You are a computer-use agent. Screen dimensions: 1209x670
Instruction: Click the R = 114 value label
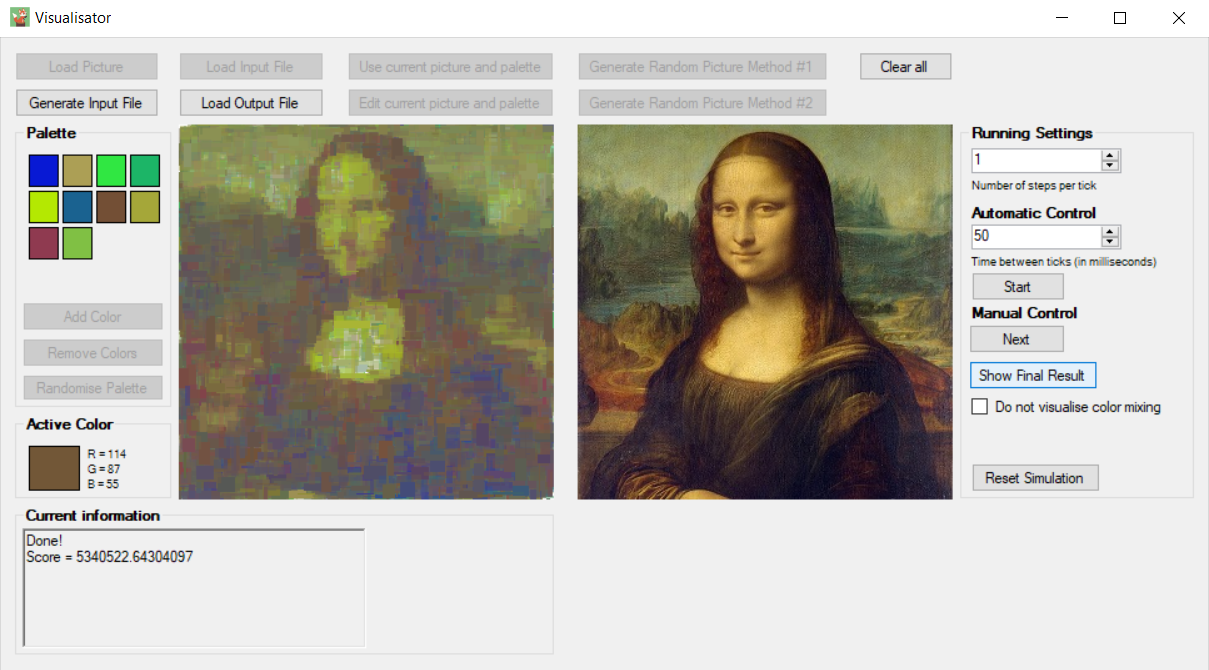pyautogui.click(x=107, y=454)
